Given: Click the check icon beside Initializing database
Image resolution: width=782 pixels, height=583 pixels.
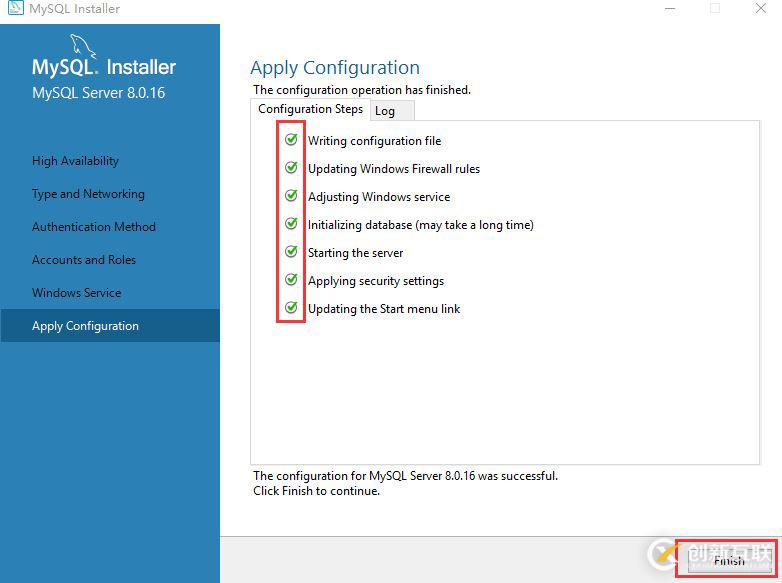Looking at the screenshot, I should [291, 223].
